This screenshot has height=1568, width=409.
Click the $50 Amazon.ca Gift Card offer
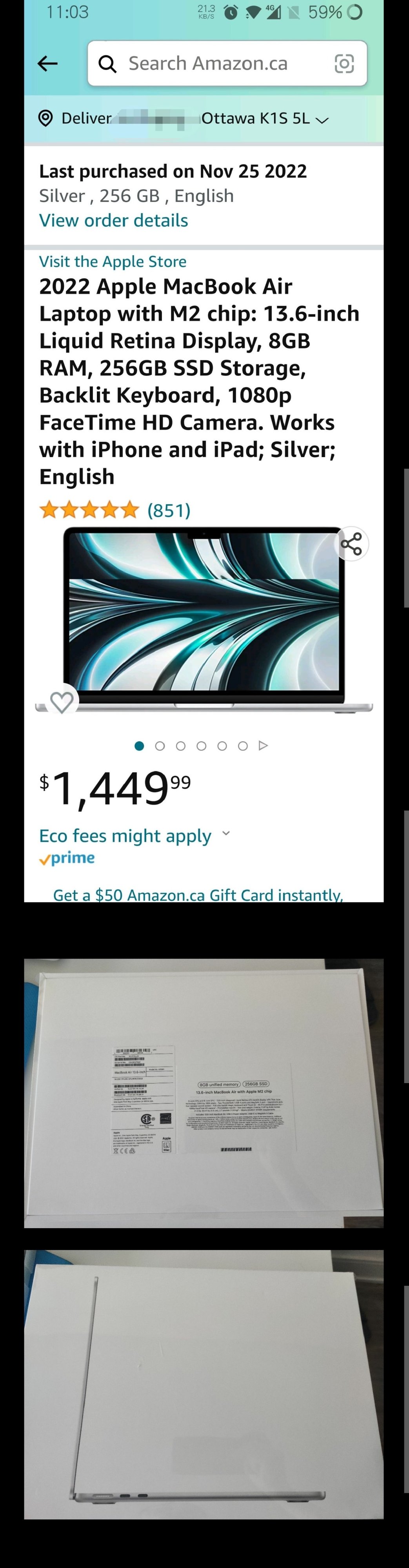pos(198,894)
